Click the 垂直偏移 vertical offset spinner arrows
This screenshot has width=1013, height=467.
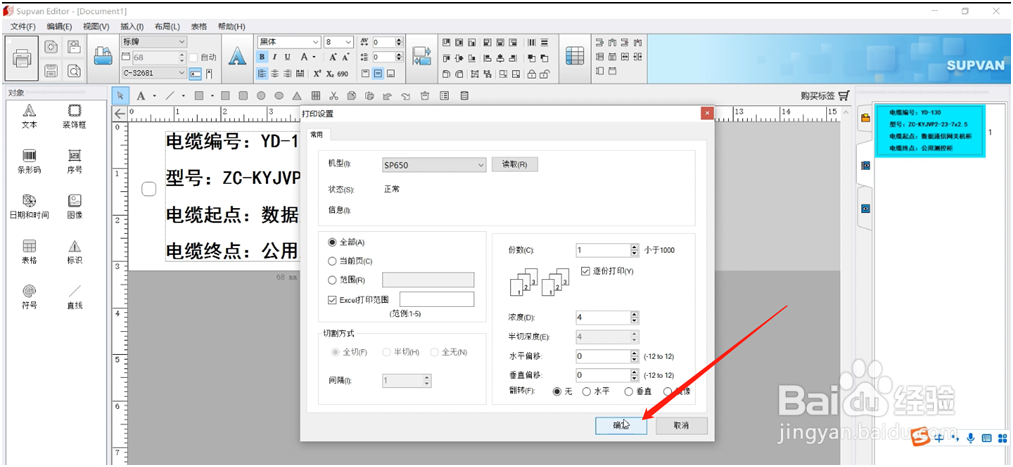634,375
